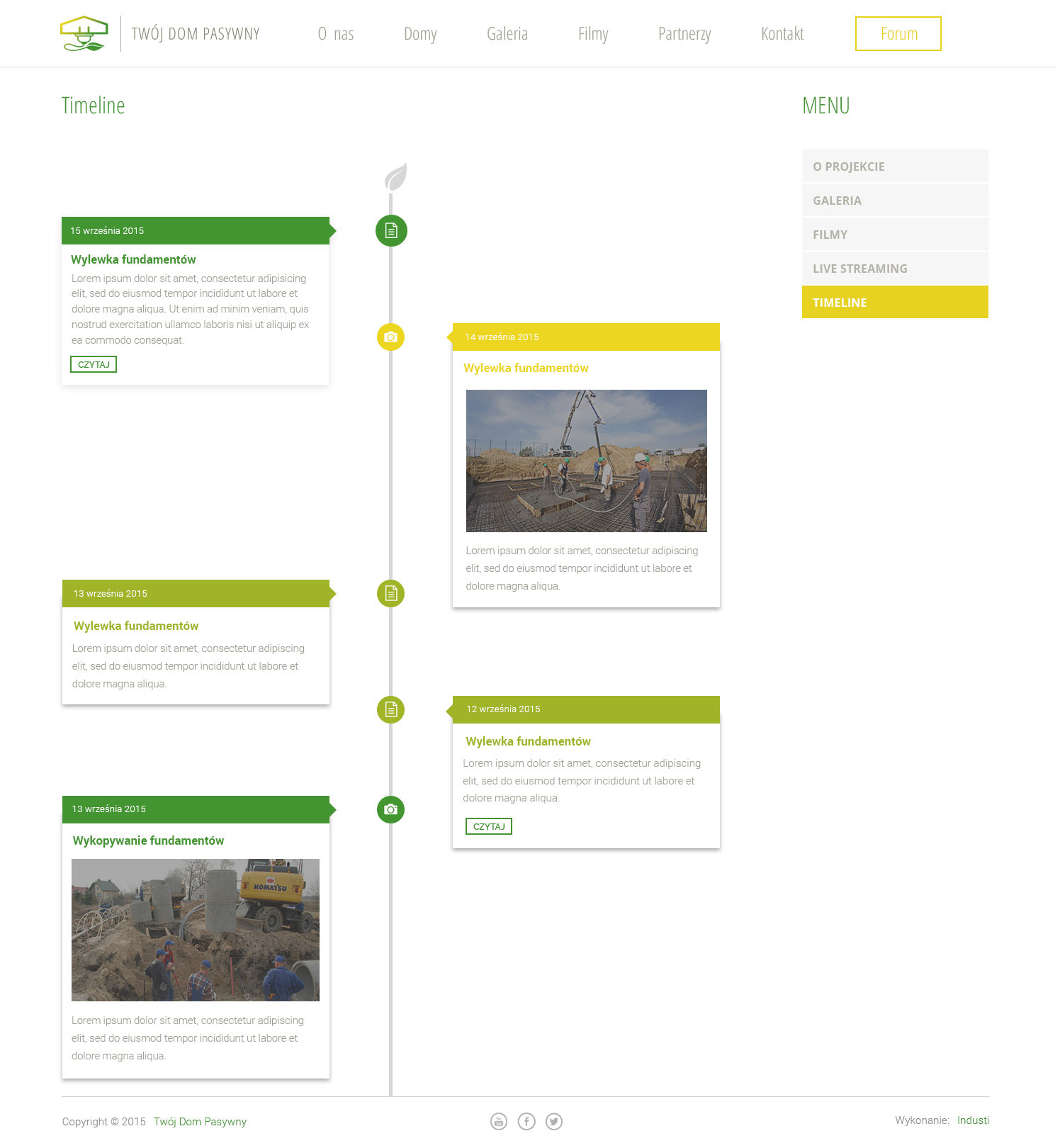Select GALERIA in the side menu
Image resolution: width=1060 pixels, height=1148 pixels.
click(x=895, y=201)
